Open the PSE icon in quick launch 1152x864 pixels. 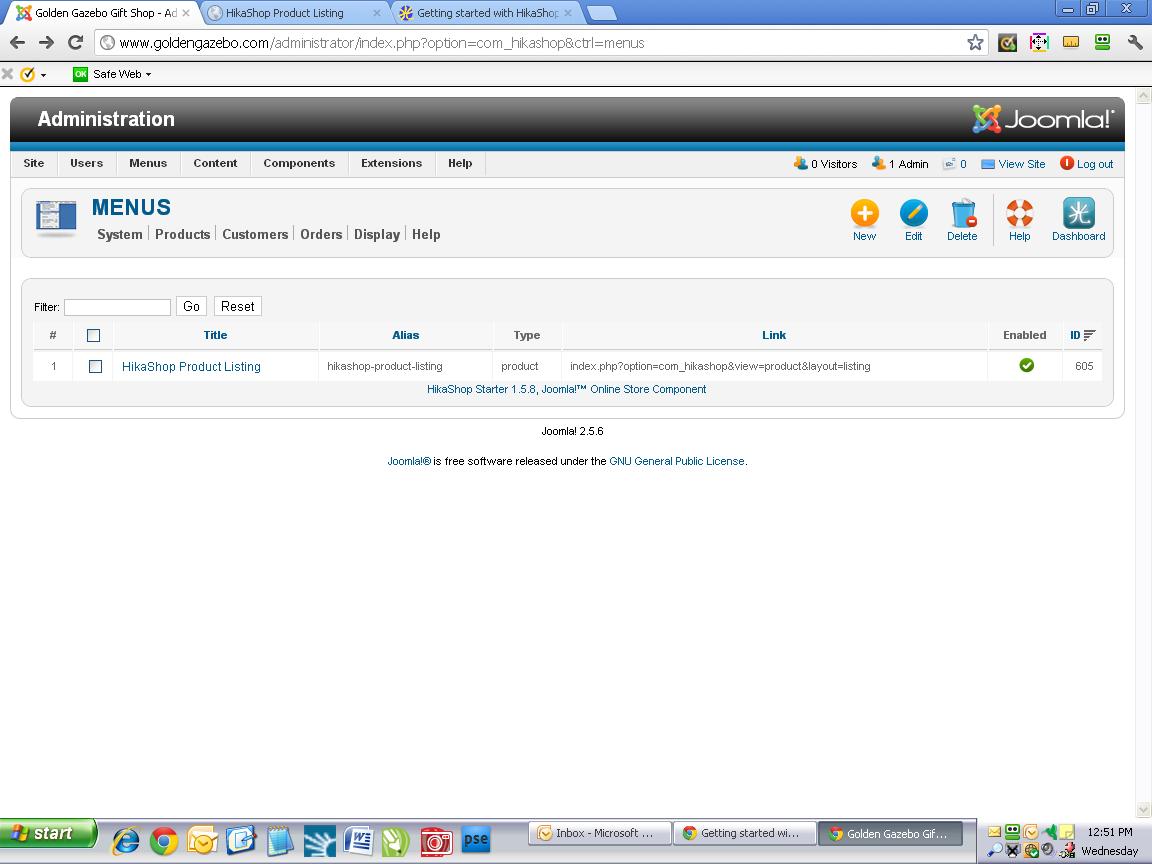[x=475, y=839]
